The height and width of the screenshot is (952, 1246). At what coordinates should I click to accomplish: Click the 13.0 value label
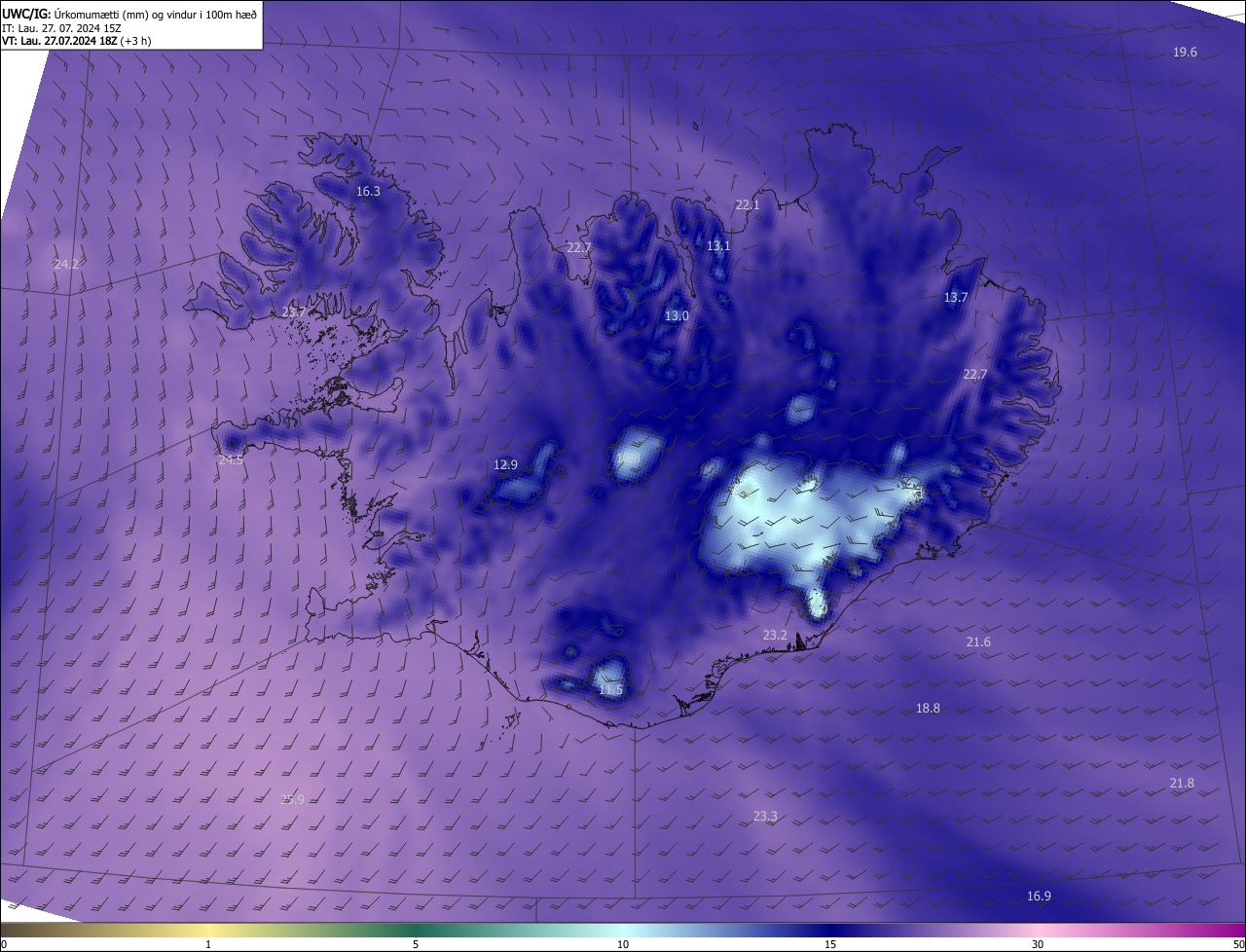pos(677,316)
